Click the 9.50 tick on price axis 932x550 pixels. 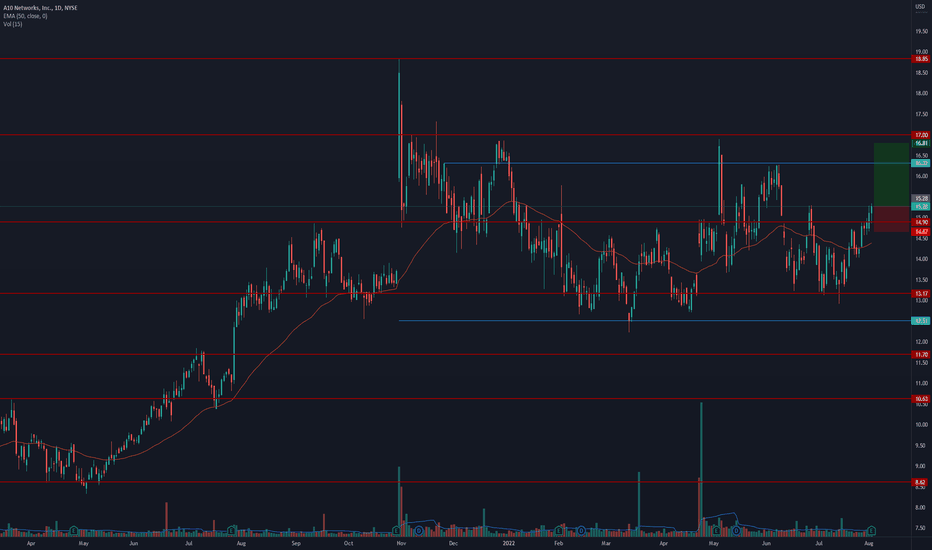(921, 445)
